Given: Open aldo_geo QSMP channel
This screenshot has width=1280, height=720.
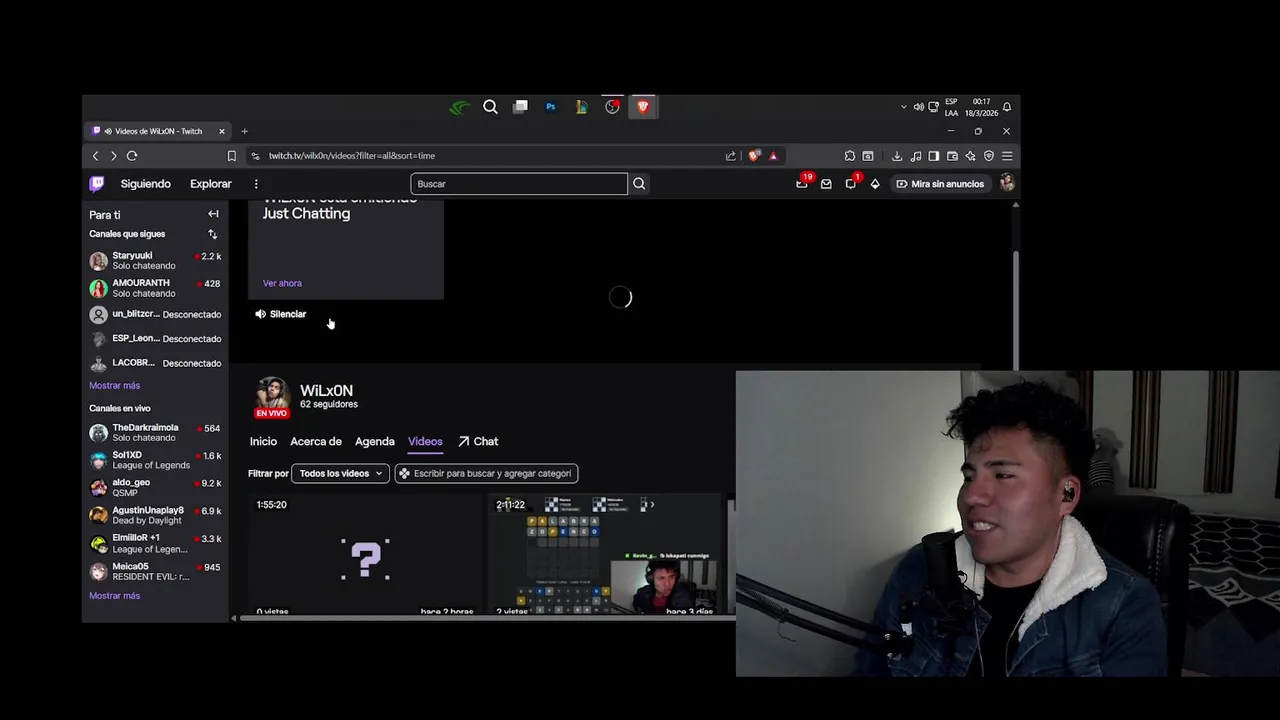Looking at the screenshot, I should (x=155, y=487).
